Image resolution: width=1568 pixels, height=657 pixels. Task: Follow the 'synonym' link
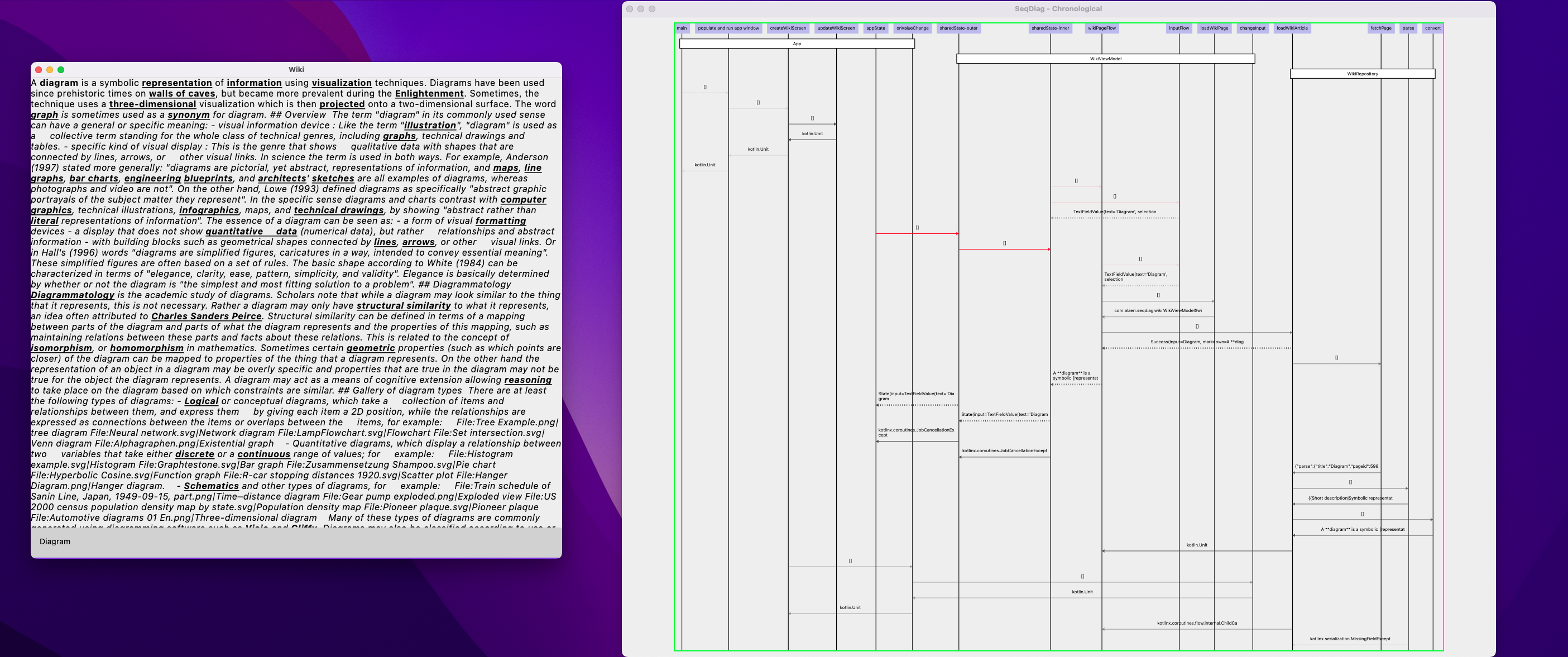pos(189,115)
